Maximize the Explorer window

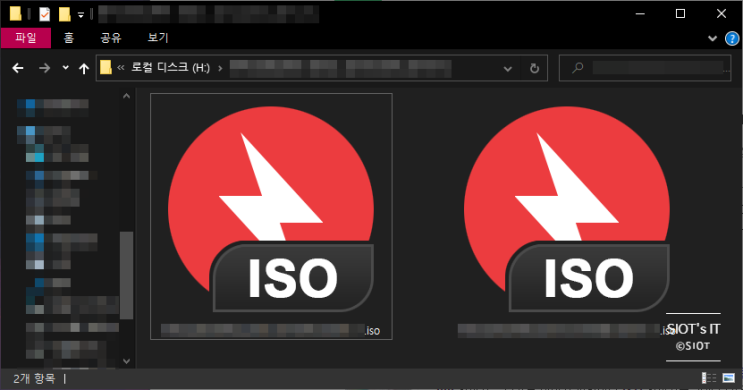680,14
